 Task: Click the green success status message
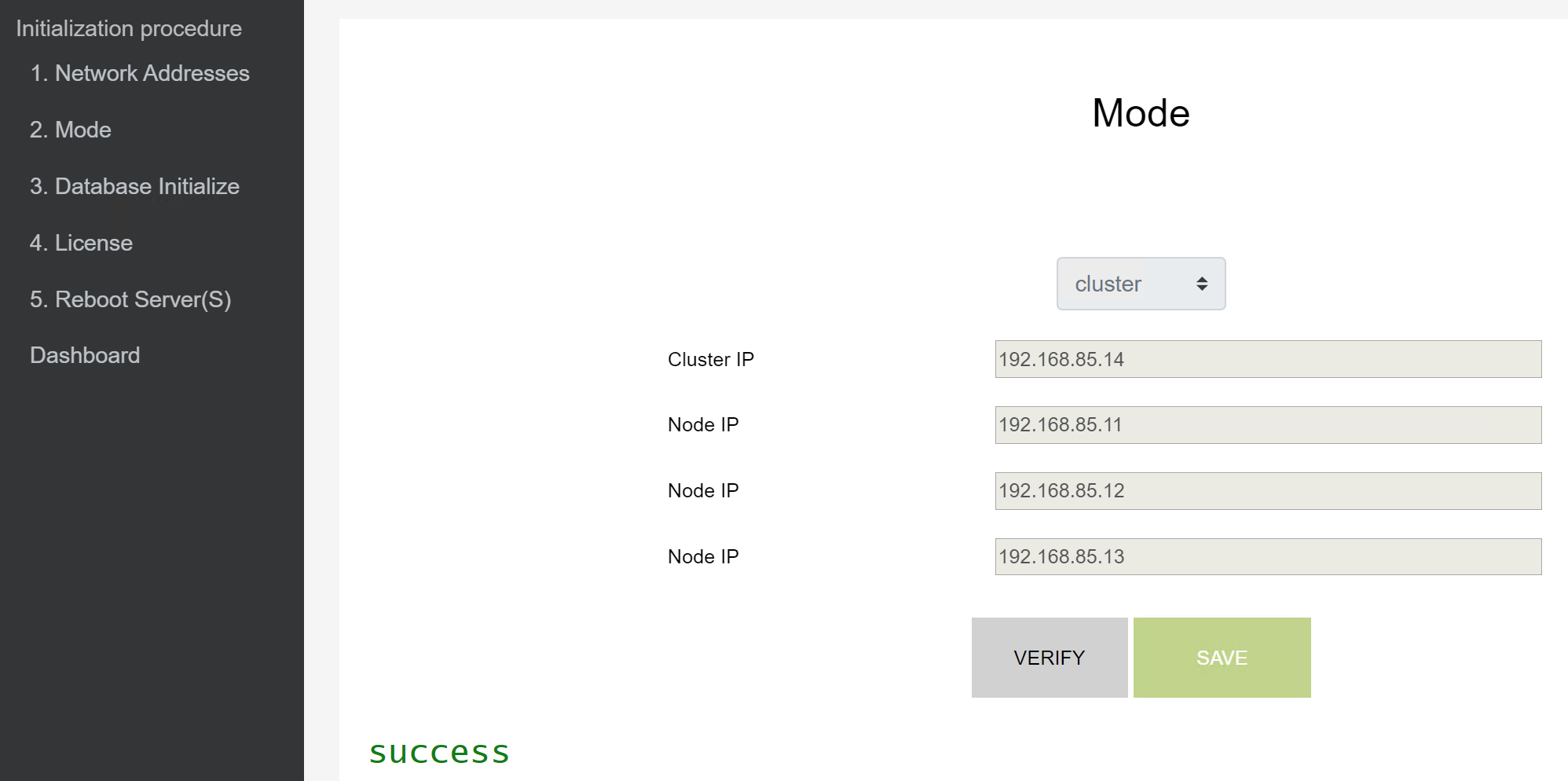(x=439, y=752)
